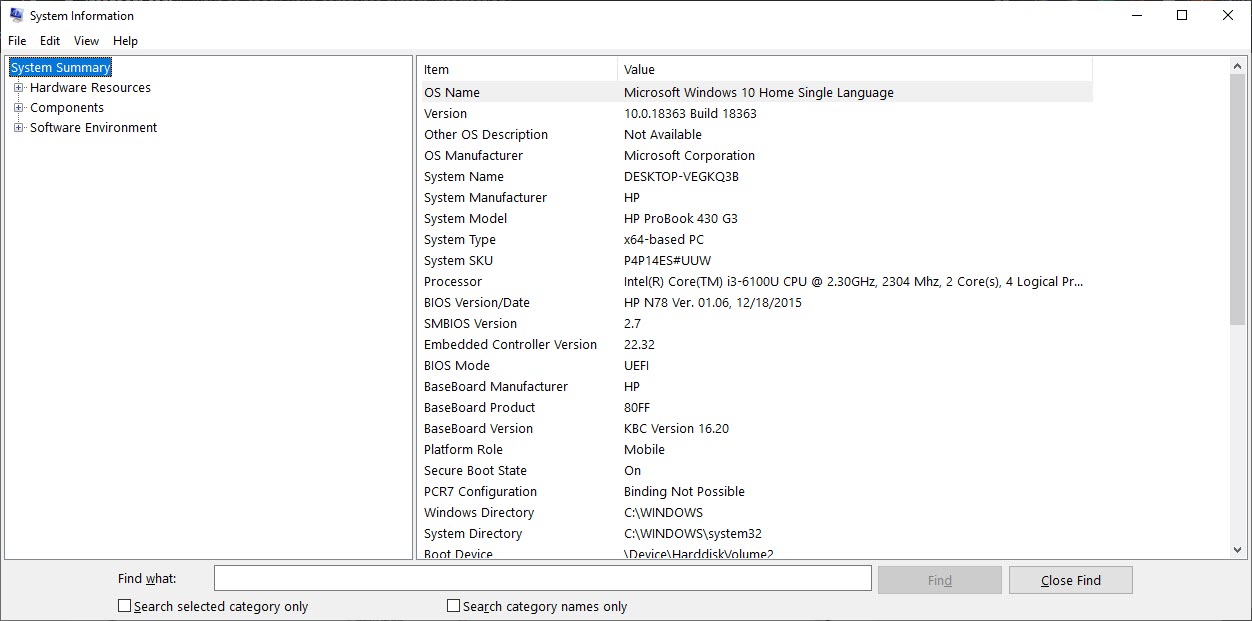Open the File menu
Screen dimensions: 1252x621
point(17,41)
